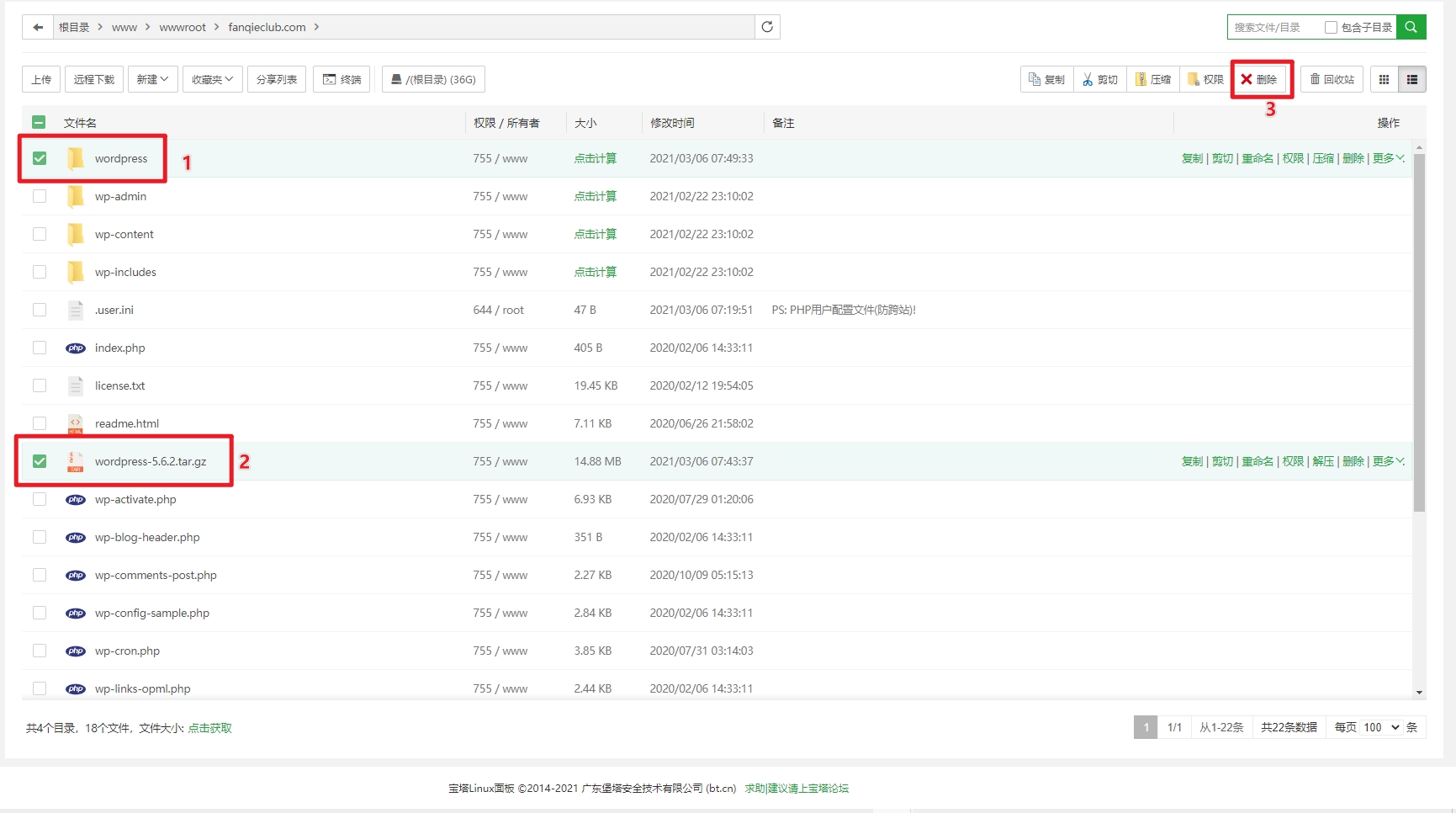Click the back arrow in path bar
The height and width of the screenshot is (813, 1456).
38,27
